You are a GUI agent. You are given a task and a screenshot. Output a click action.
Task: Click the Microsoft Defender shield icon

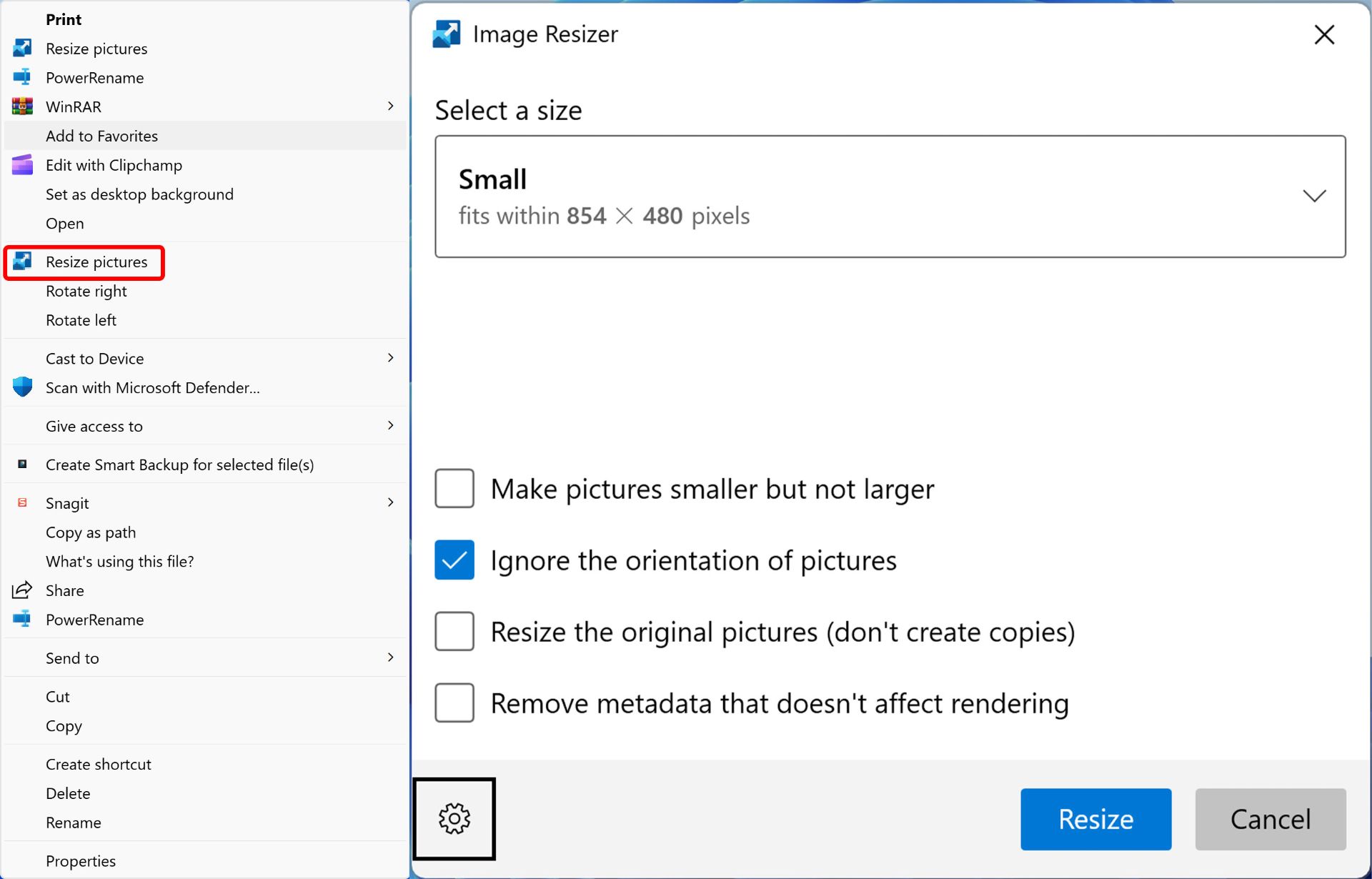coord(22,387)
